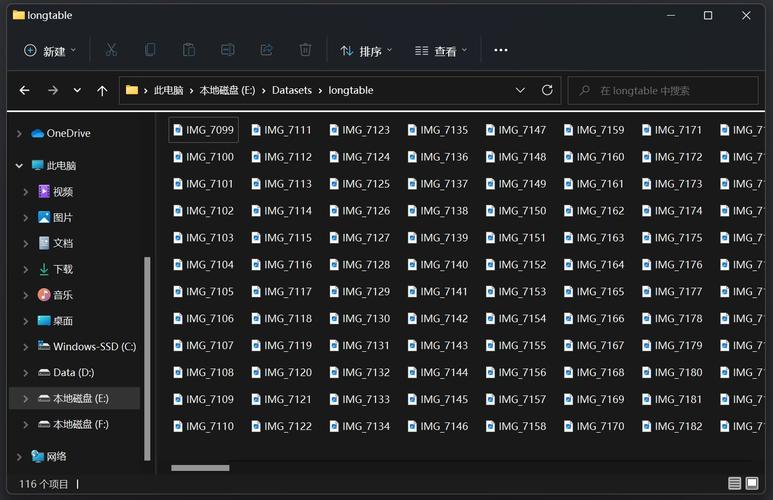Select file IMG_7116
The height and width of the screenshot is (500, 773).
tap(281, 265)
